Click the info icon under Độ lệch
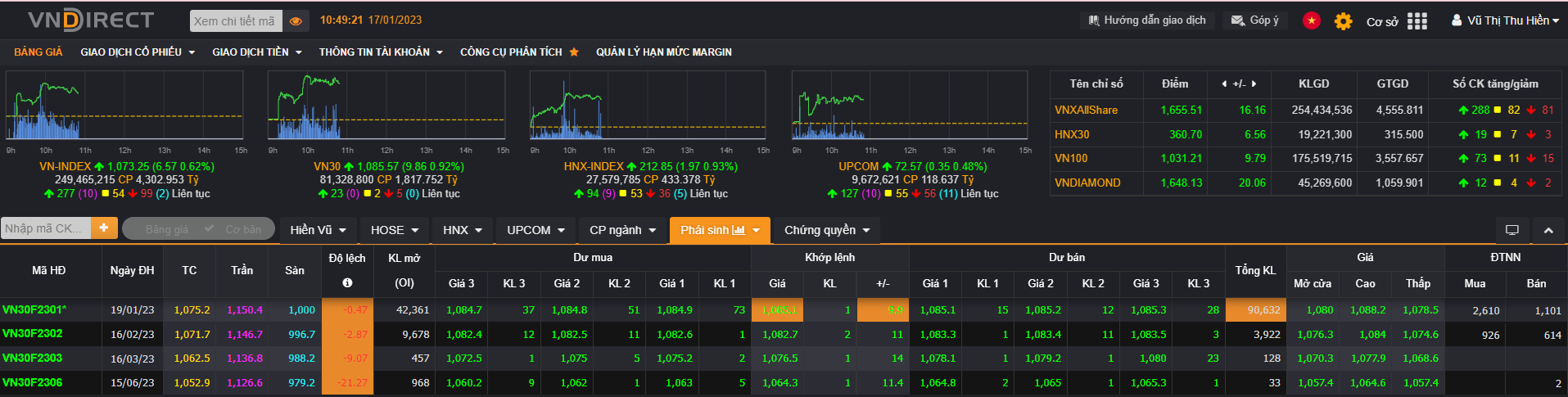Image resolution: width=1568 pixels, height=397 pixels. [347, 283]
